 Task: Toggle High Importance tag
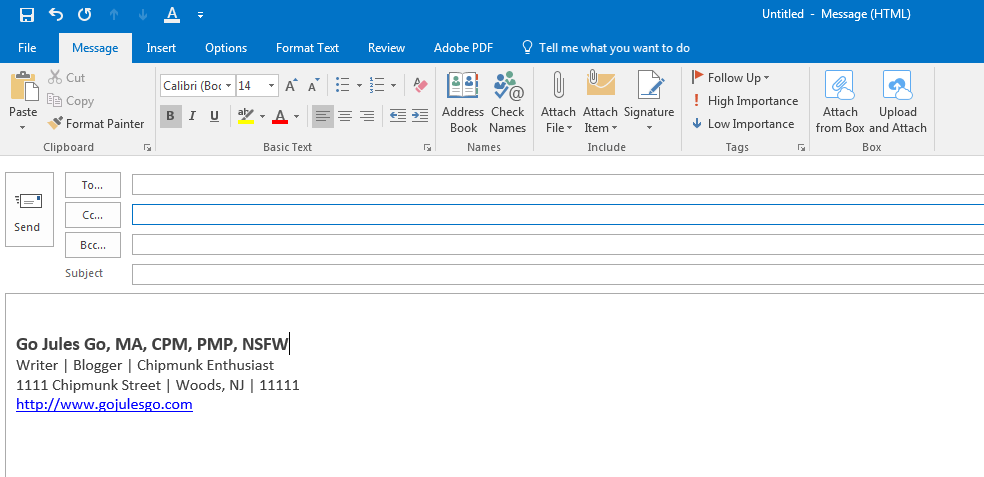pyautogui.click(x=745, y=101)
